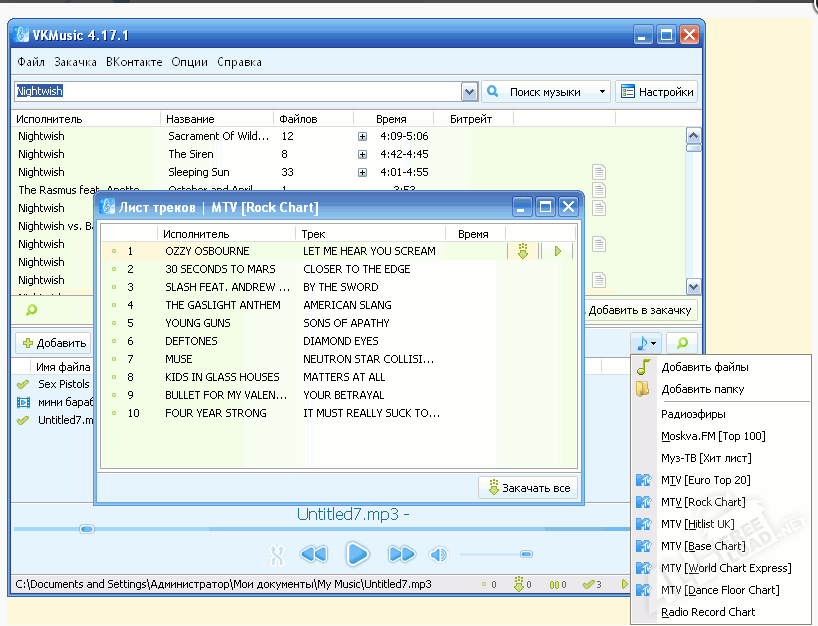Choose Добавить папку in the dropdown menu
Screen dimensions: 818x626
[702, 389]
